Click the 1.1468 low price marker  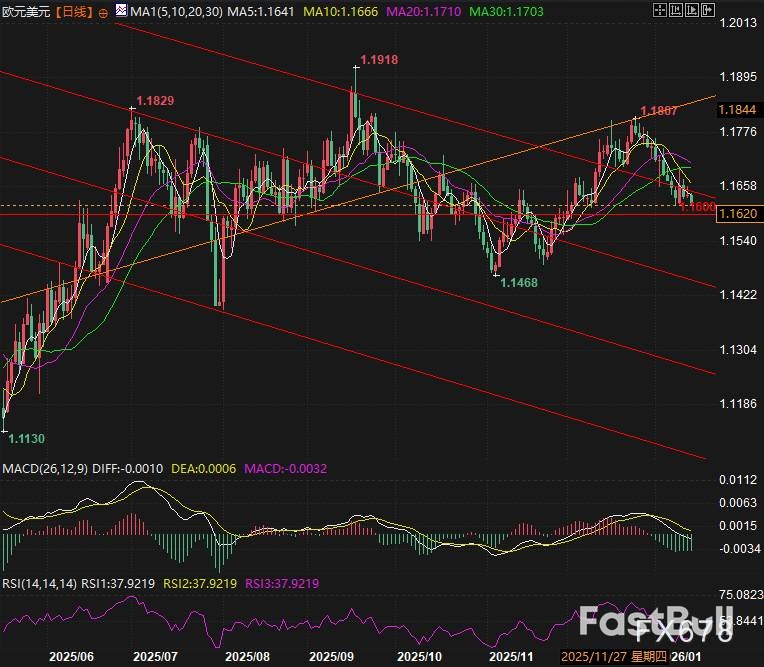point(518,283)
